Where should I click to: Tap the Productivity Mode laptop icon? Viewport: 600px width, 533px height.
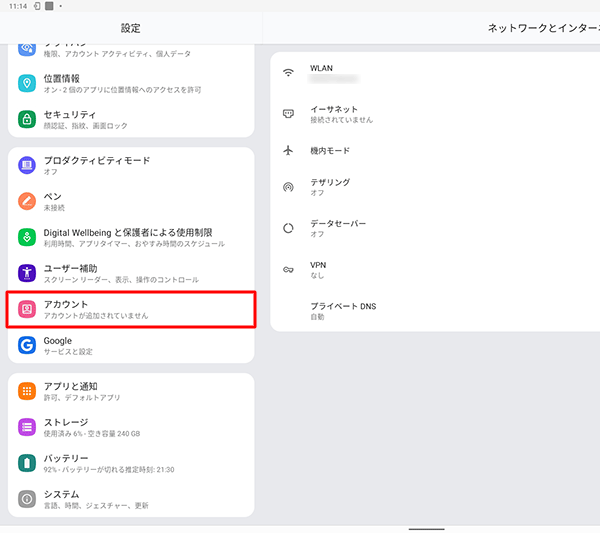tap(27, 165)
